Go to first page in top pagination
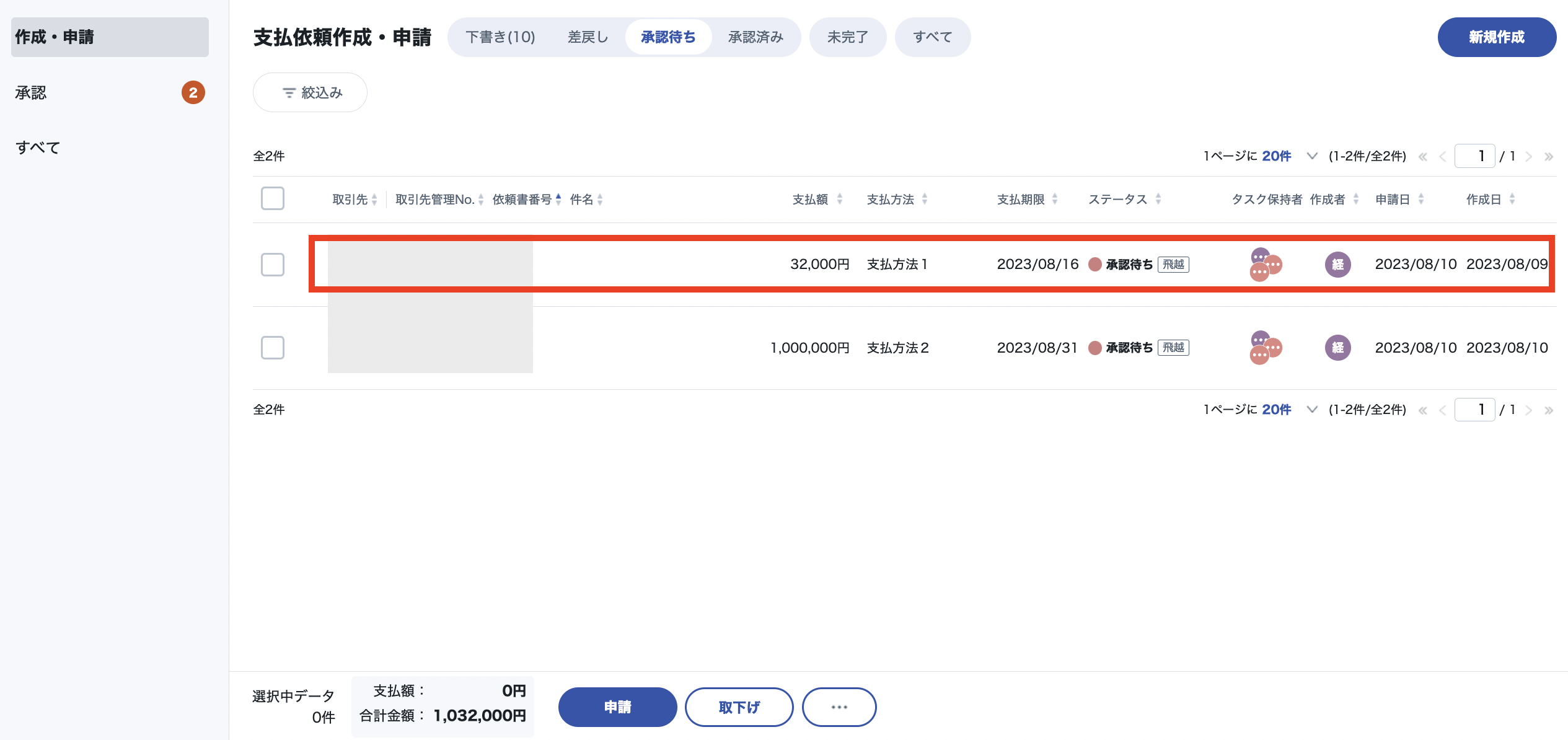The image size is (1568, 740). click(1423, 157)
